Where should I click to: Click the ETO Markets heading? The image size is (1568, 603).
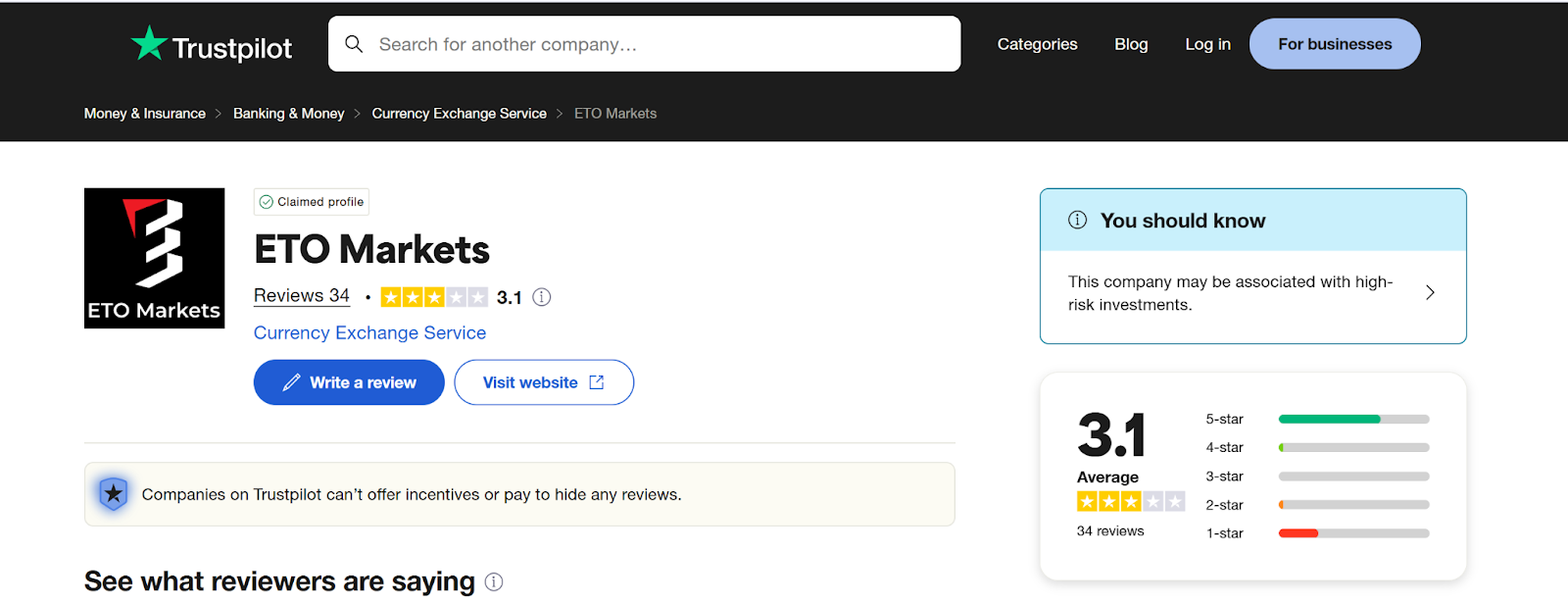[371, 250]
